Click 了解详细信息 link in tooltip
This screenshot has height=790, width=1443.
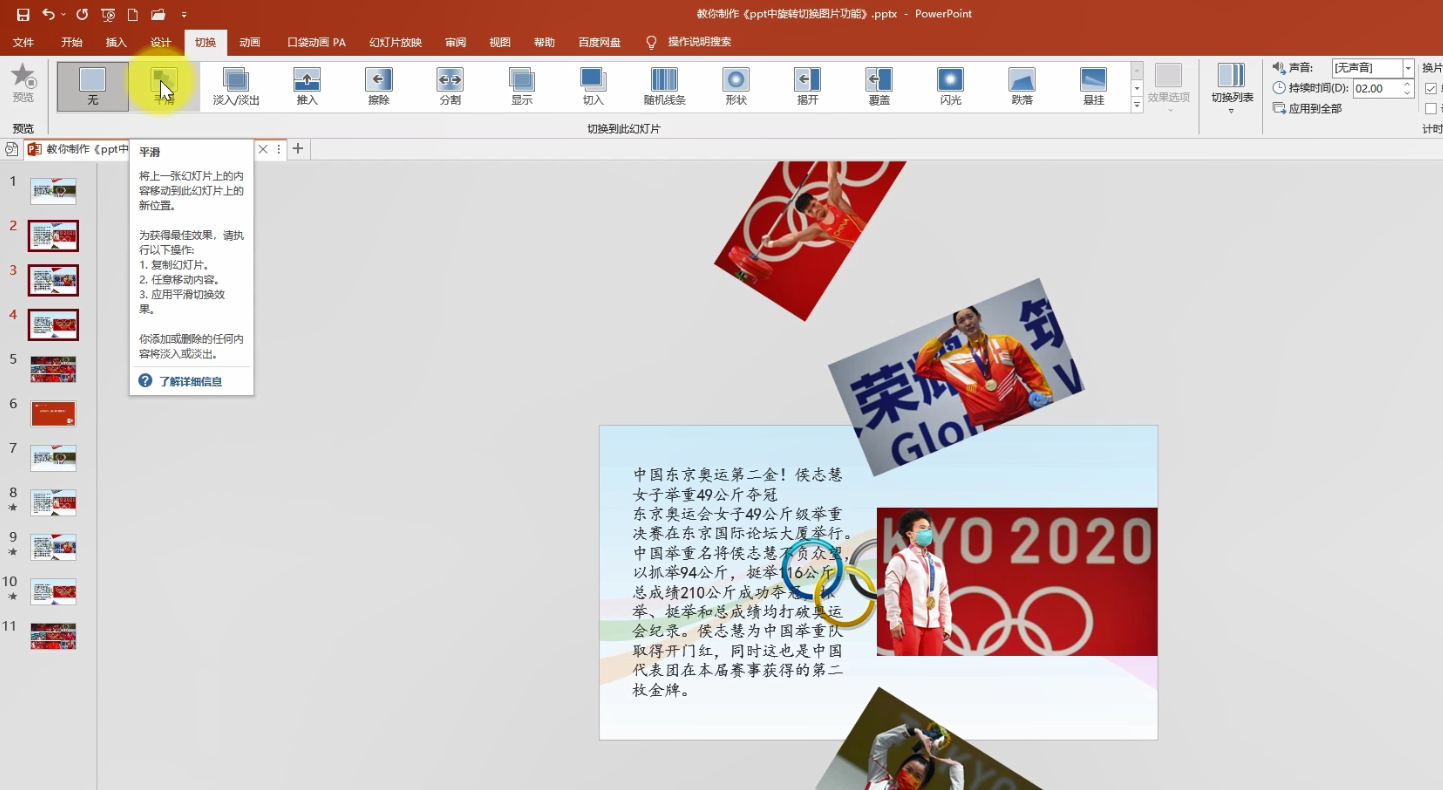[190, 381]
